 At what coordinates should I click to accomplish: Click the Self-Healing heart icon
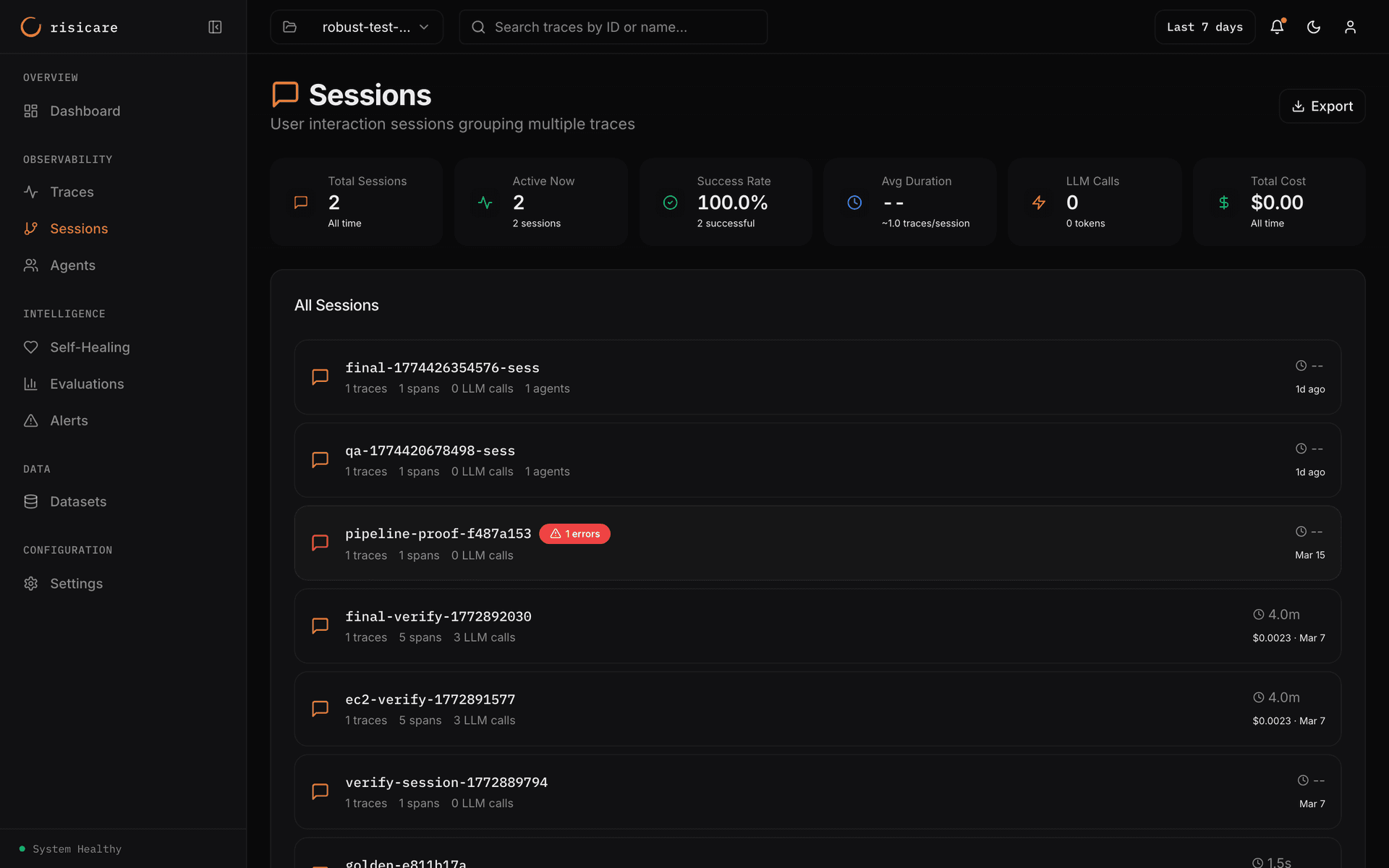click(x=30, y=347)
